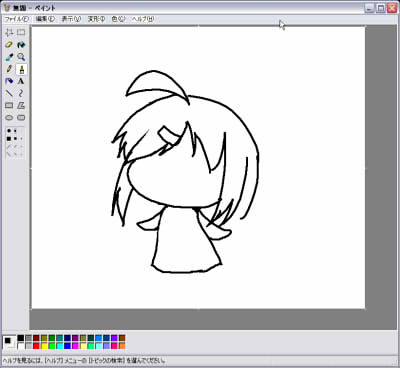Viewport: 400px width, 368px height.
Task: Open the File menu
Action: click(16, 19)
